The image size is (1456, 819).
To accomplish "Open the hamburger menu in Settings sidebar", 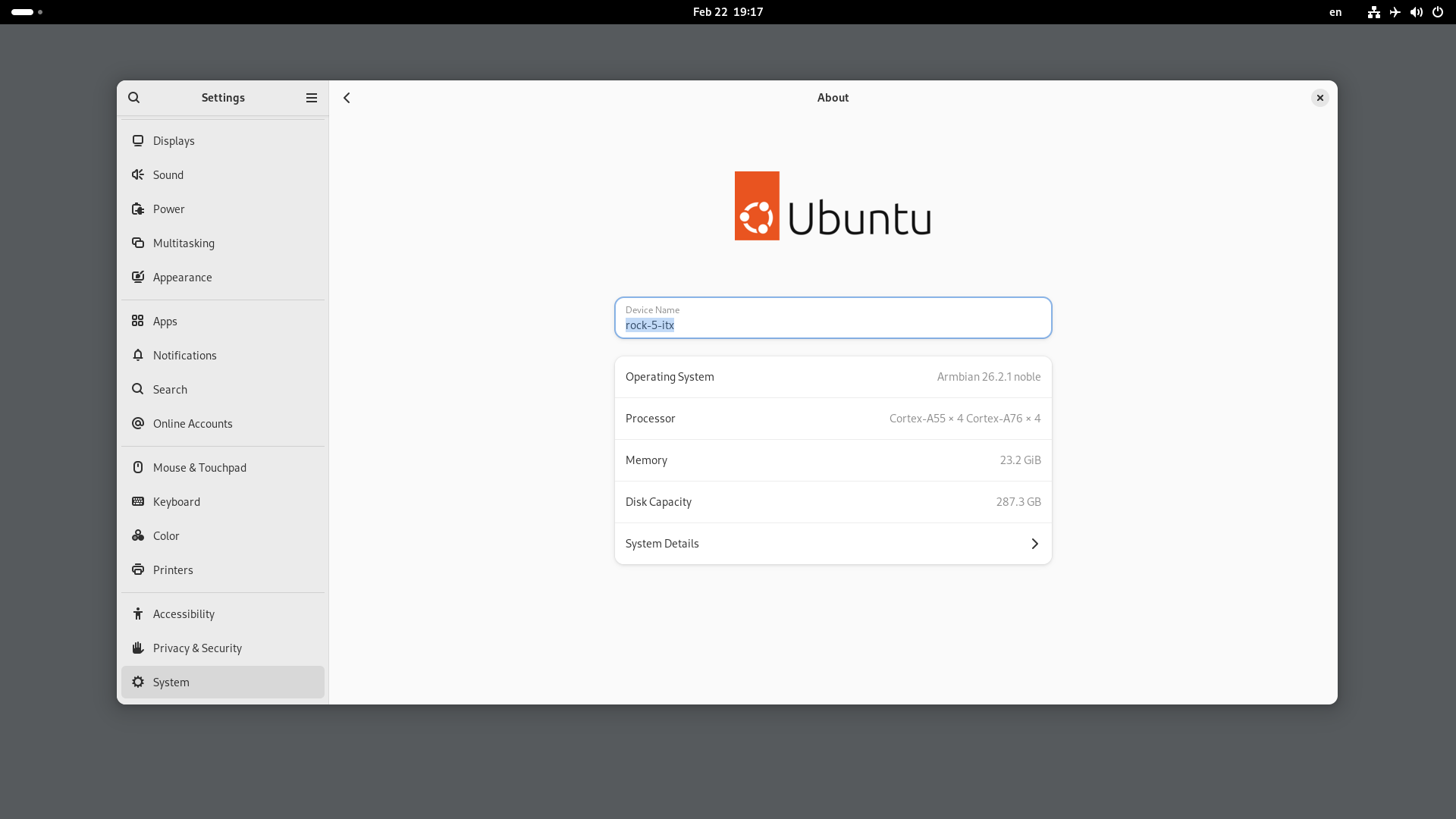I will 311,98.
